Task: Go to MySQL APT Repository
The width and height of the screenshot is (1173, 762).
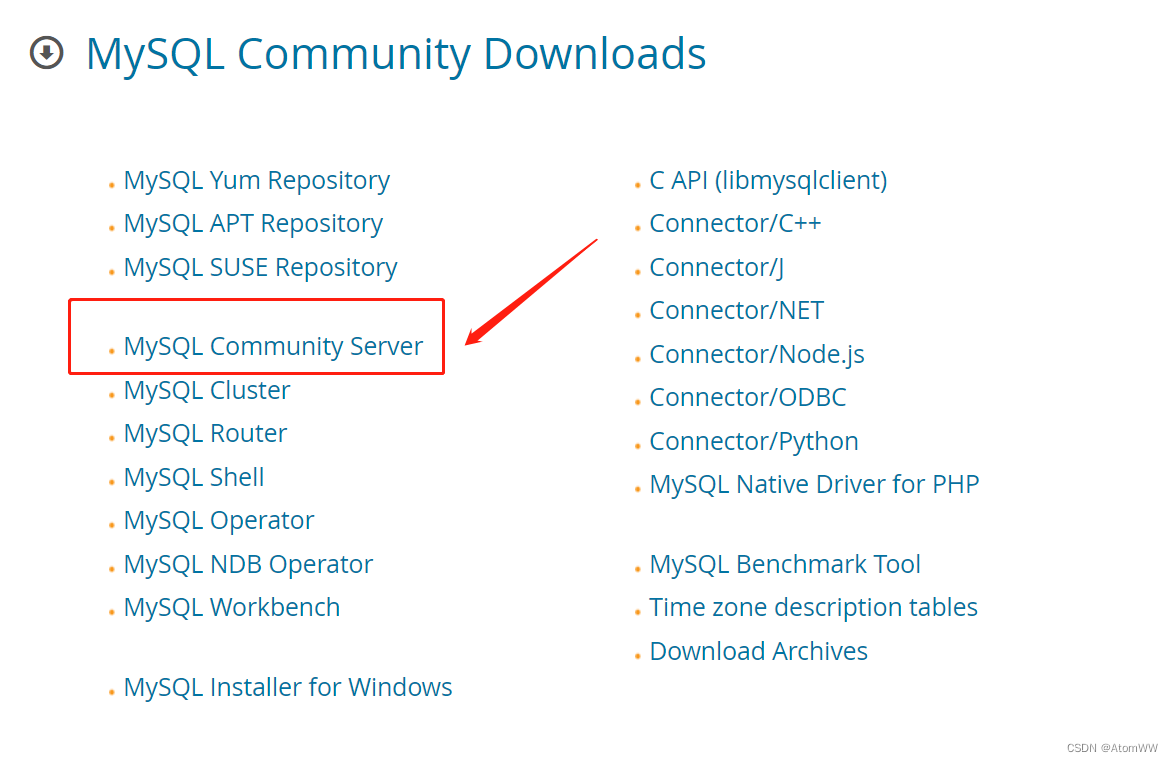Action: click(253, 224)
